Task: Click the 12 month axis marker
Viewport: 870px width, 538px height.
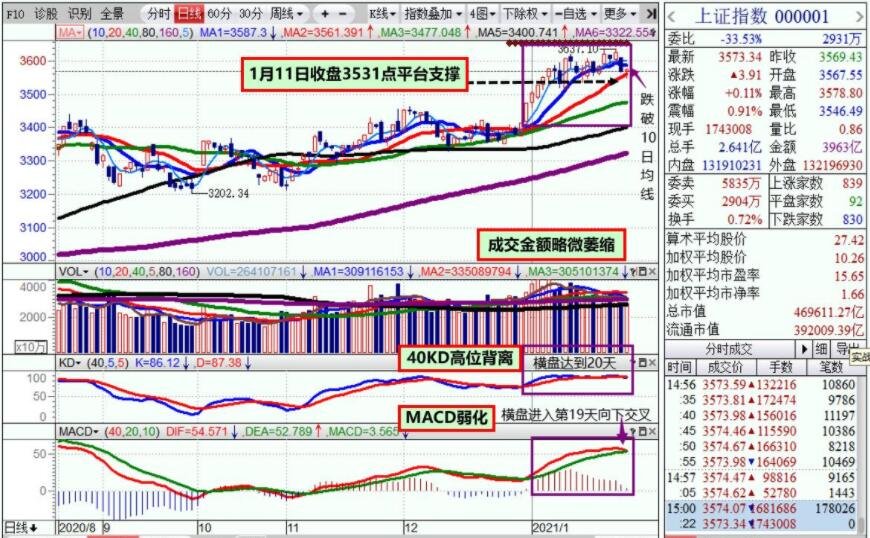Action: [410, 527]
